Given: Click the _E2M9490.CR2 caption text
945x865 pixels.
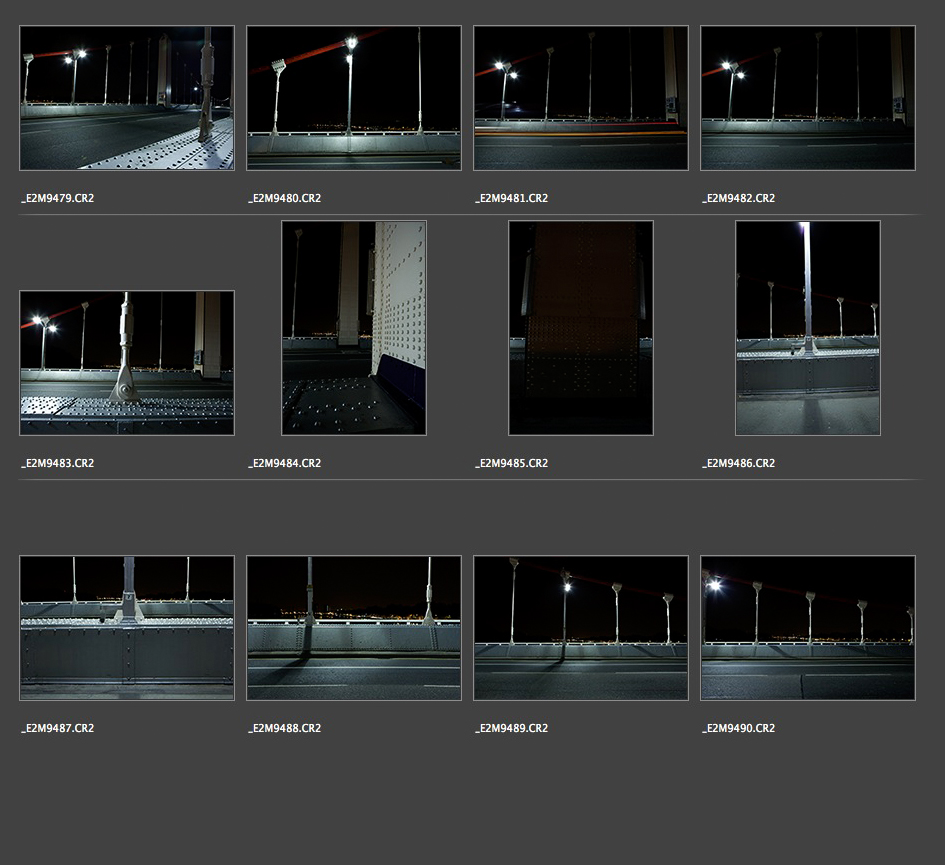Looking at the screenshot, I should pyautogui.click(x=739, y=728).
